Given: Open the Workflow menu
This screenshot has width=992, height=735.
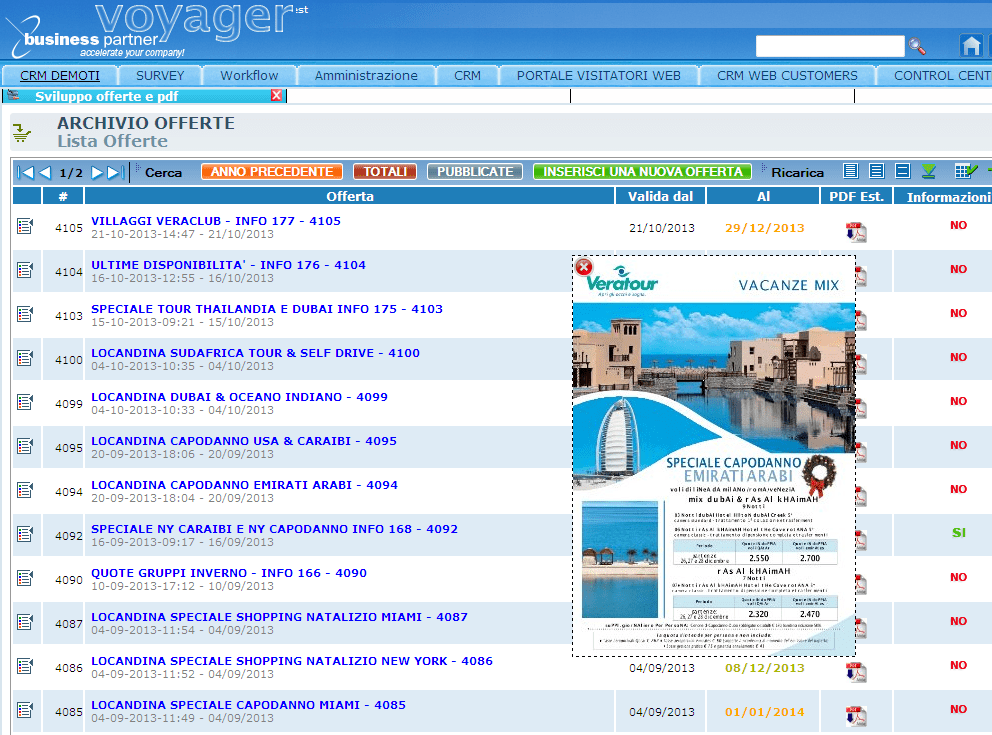Looking at the screenshot, I should pos(249,76).
